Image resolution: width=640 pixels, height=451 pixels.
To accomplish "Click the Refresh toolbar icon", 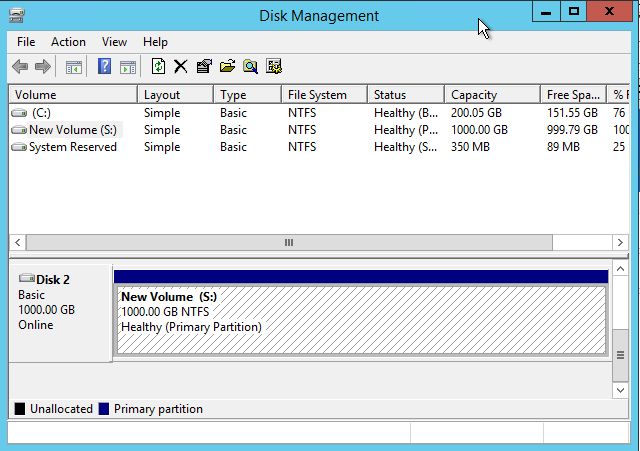I will [x=158, y=67].
